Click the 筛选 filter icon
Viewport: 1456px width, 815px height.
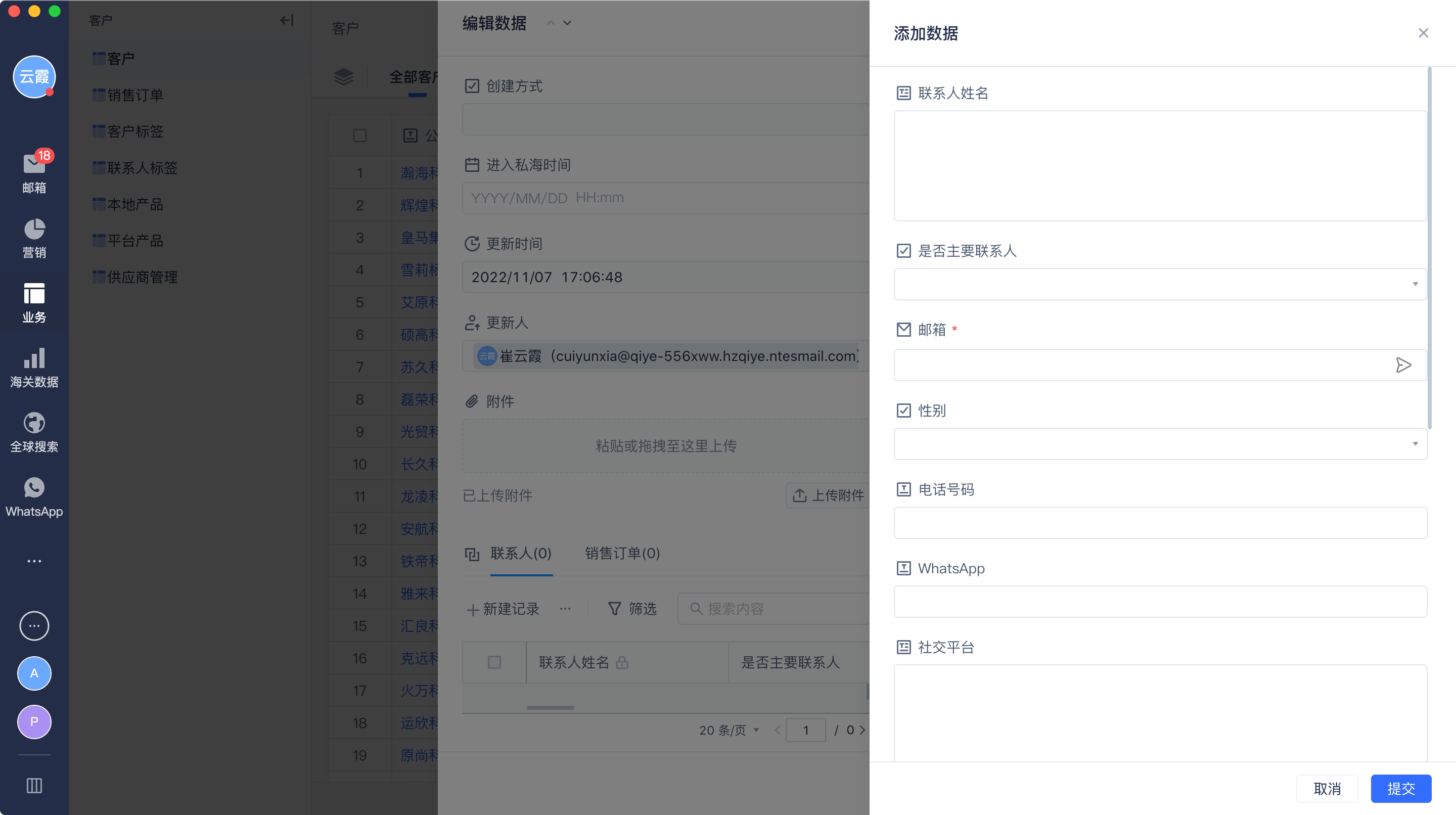[614, 609]
